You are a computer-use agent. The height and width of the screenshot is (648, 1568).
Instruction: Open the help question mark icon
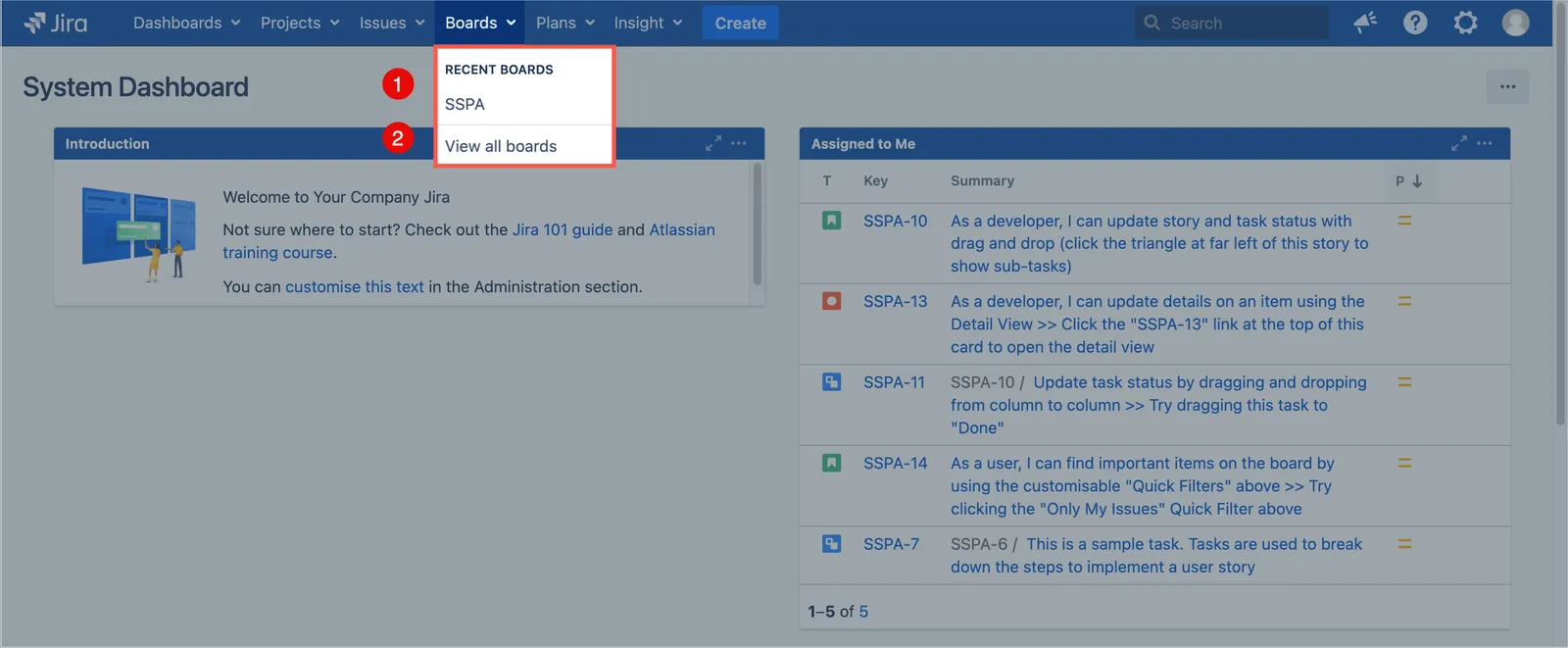click(x=1415, y=23)
